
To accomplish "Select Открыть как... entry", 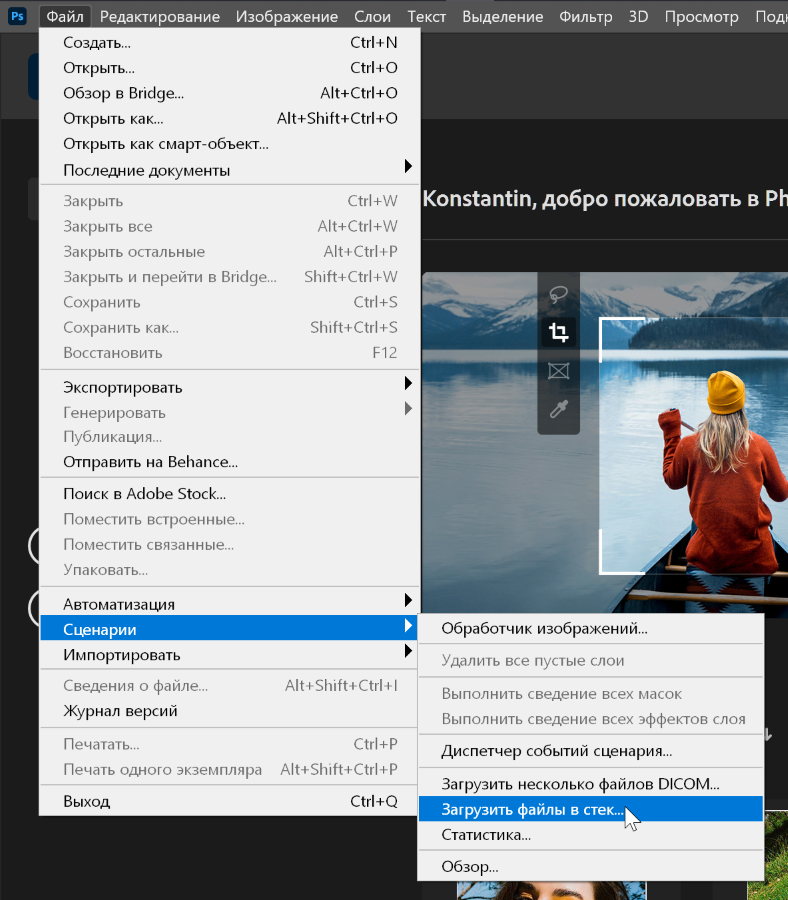I will [230, 118].
